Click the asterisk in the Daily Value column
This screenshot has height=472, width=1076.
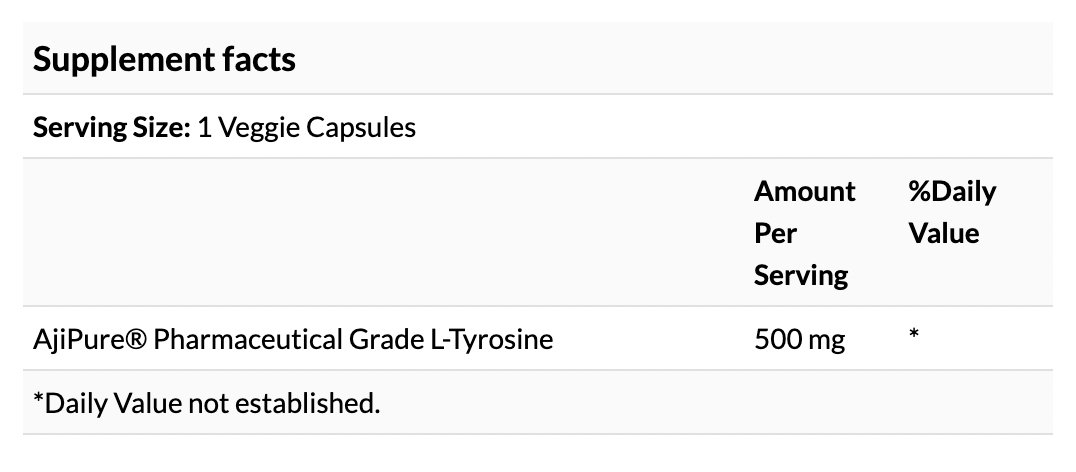913,335
